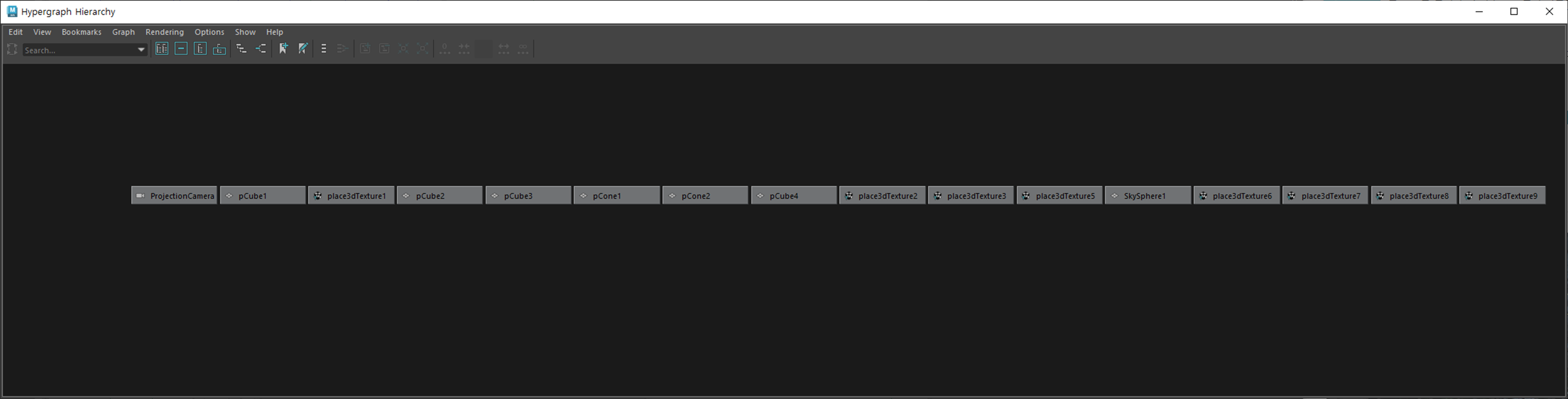Select the pCube2 node
Image resolution: width=1568 pixels, height=399 pixels.
click(x=440, y=195)
